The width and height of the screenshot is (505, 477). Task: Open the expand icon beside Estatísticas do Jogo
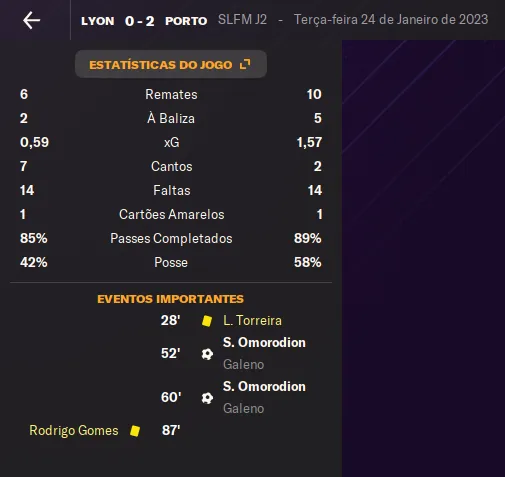click(x=245, y=64)
